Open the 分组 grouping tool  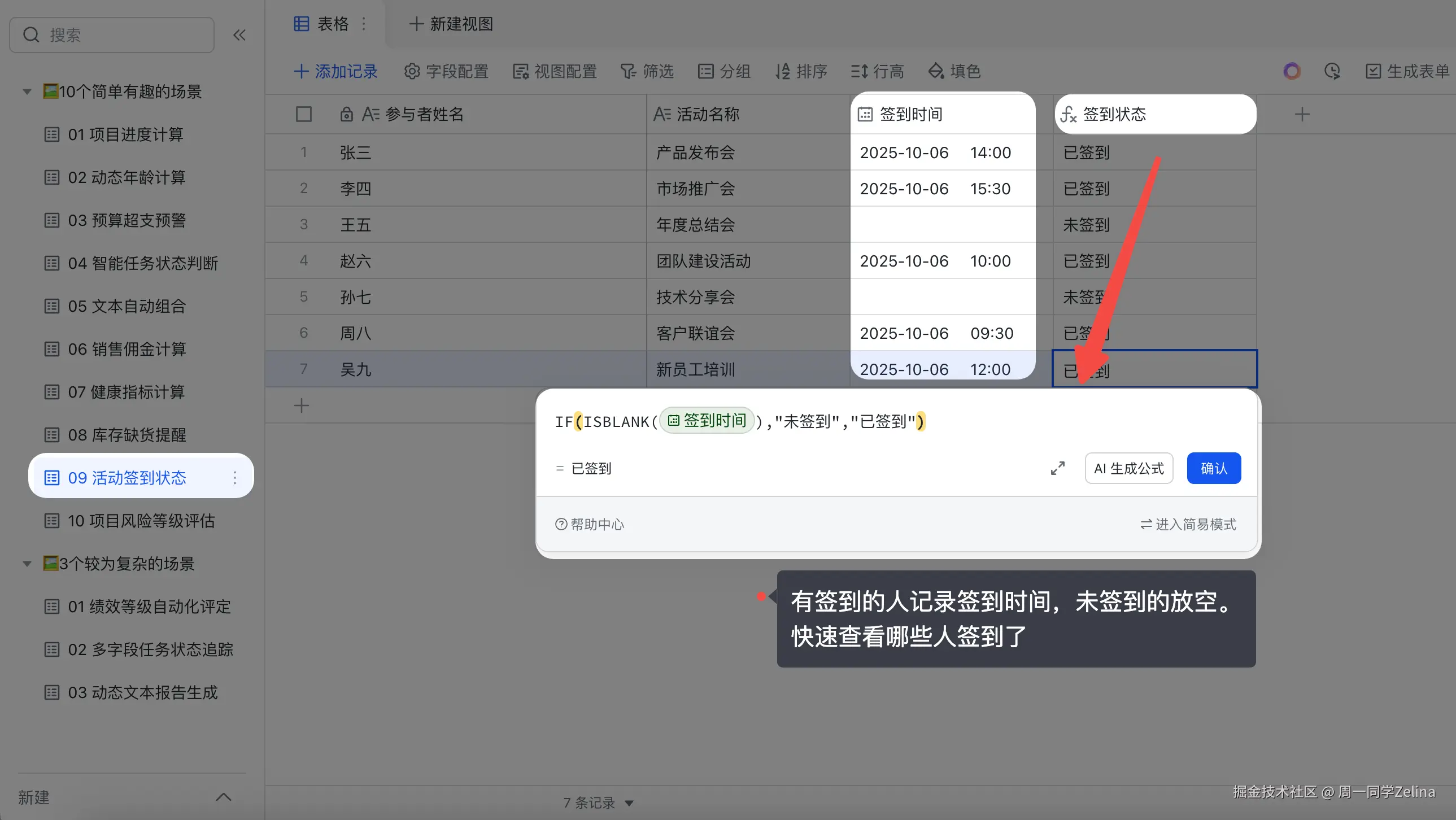pyautogui.click(x=724, y=71)
